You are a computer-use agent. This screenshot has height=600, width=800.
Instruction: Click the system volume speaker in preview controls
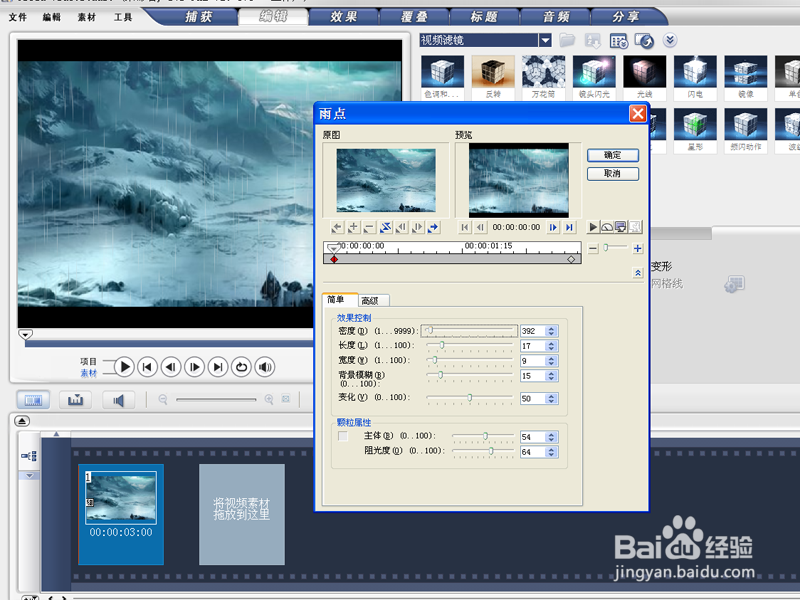[265, 367]
